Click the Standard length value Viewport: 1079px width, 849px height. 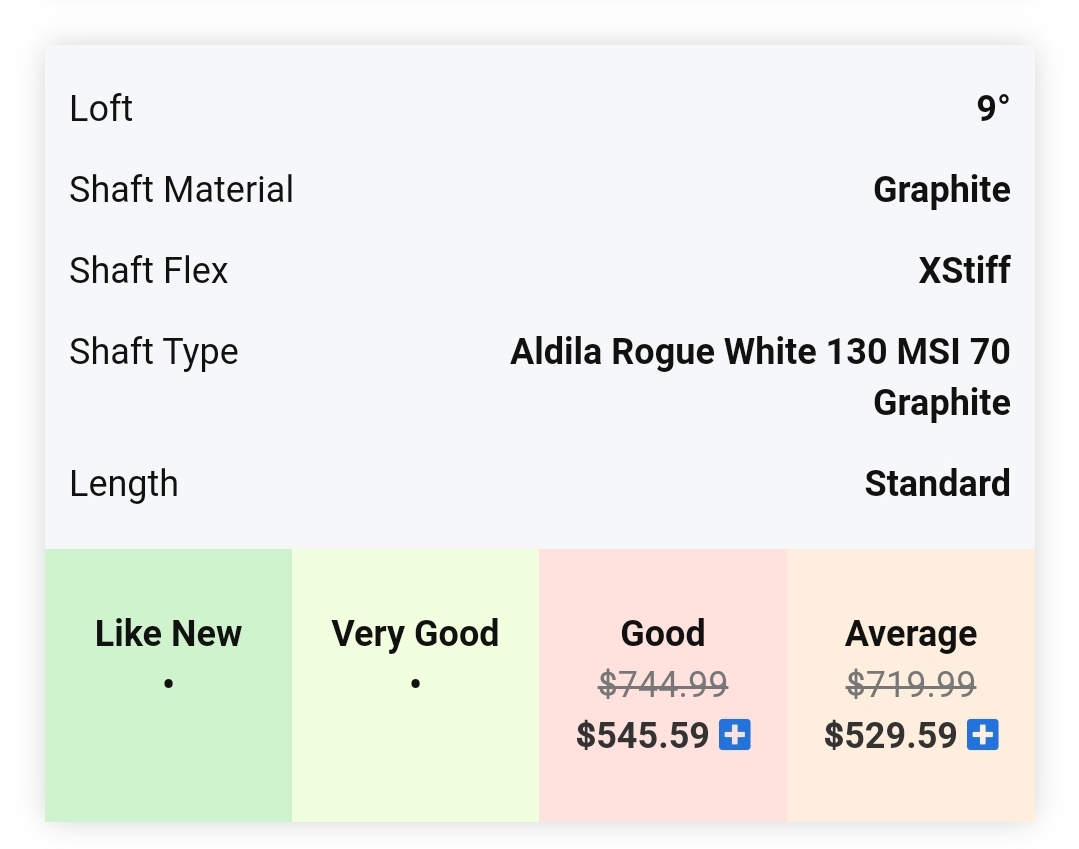(x=937, y=484)
